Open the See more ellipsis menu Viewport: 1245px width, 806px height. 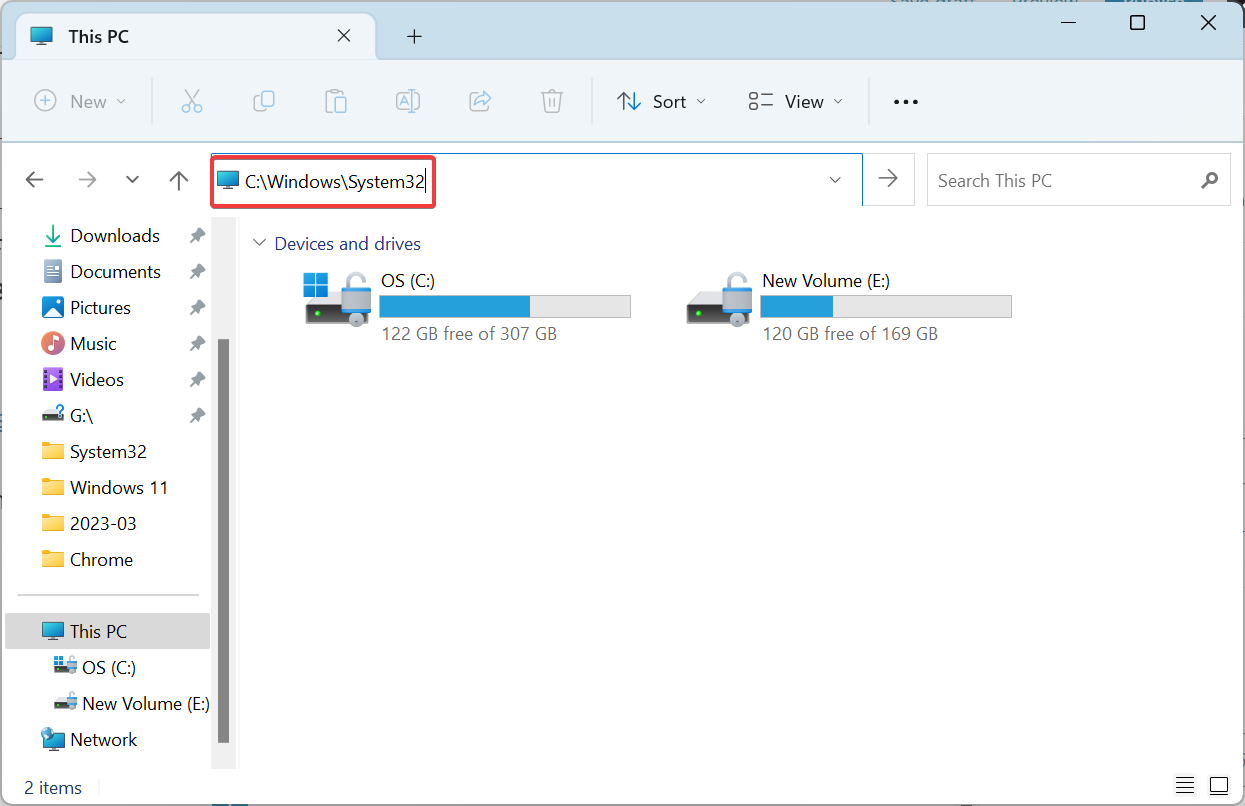[905, 101]
